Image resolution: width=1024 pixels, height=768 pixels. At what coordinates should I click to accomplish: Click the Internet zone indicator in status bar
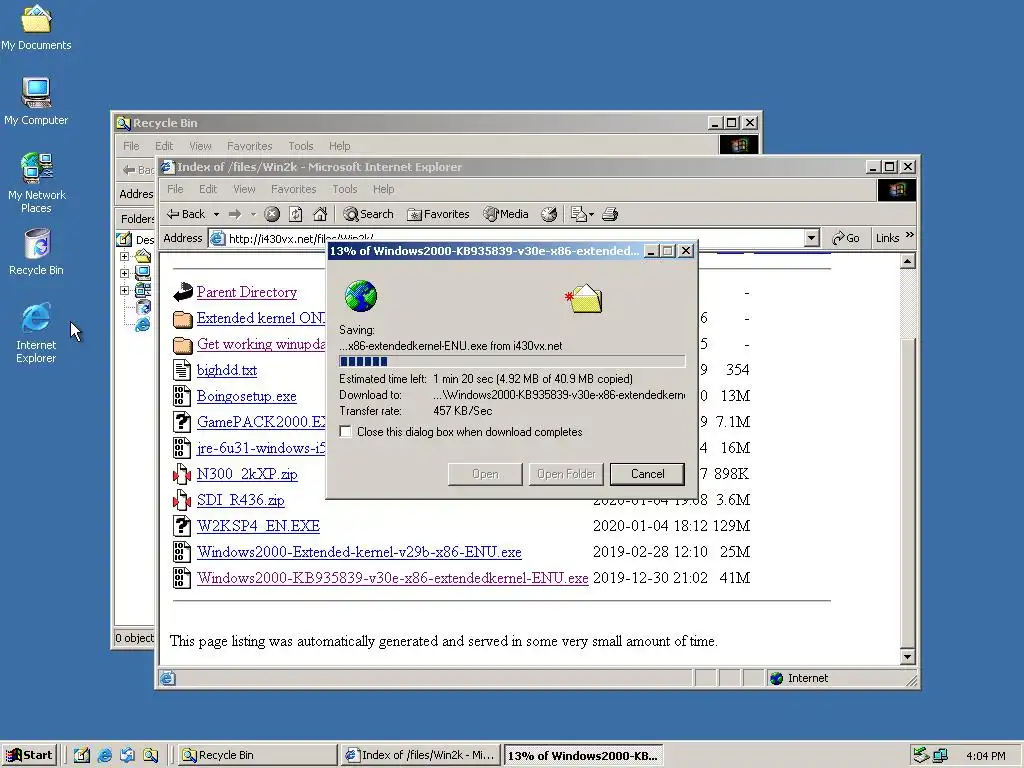coord(799,679)
